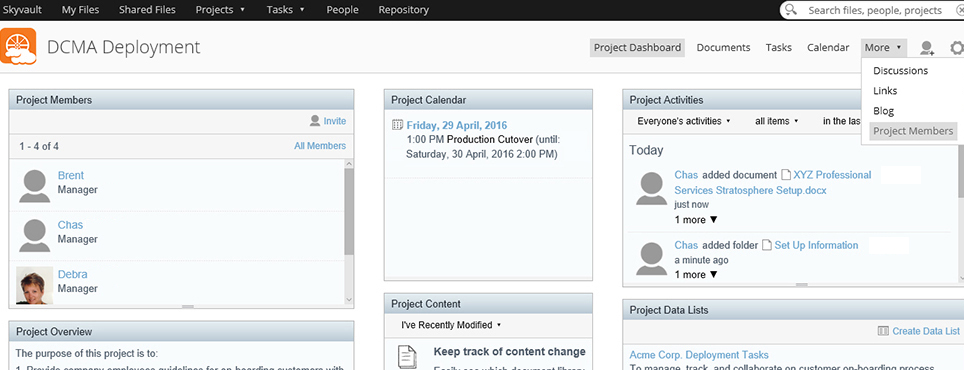Select Blog from More menu
964x370 pixels.
[x=883, y=111]
